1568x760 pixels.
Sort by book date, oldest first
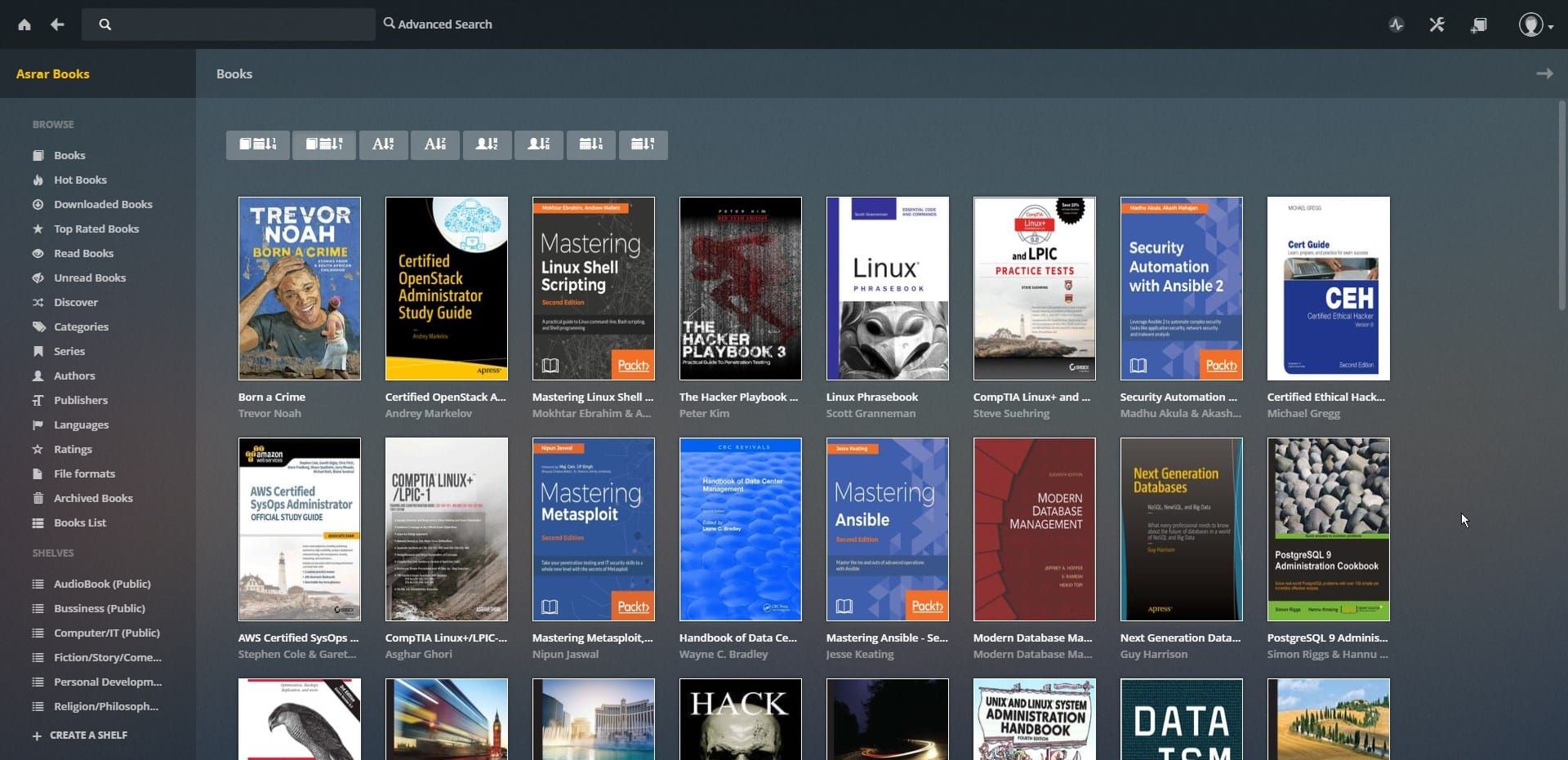[x=324, y=144]
